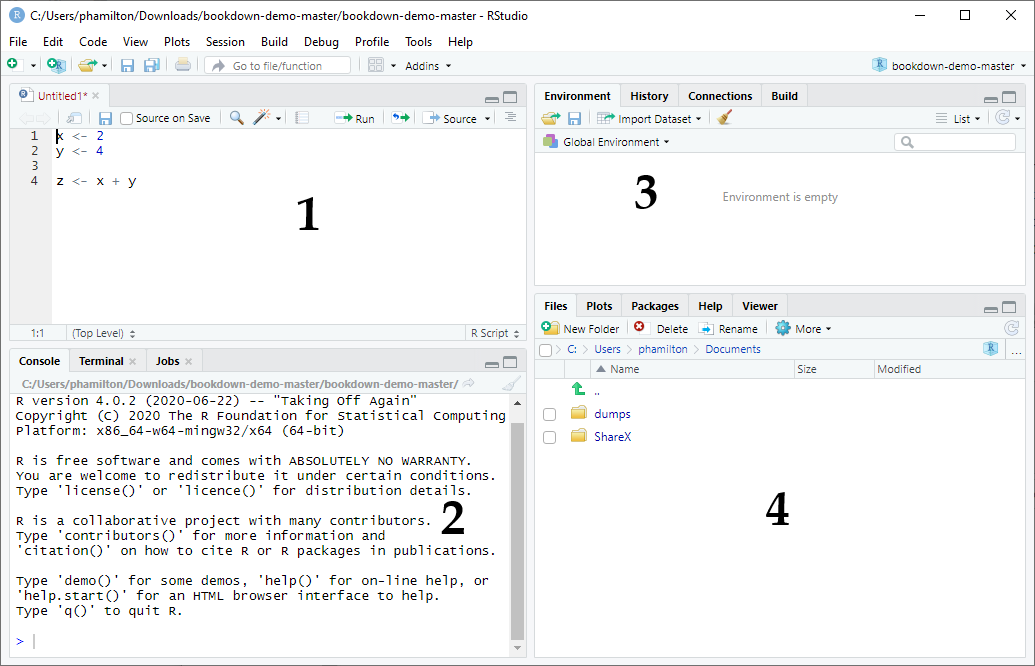Viewport: 1035px width, 666px height.
Task: Open the Import Dataset dropdown
Action: [655, 119]
